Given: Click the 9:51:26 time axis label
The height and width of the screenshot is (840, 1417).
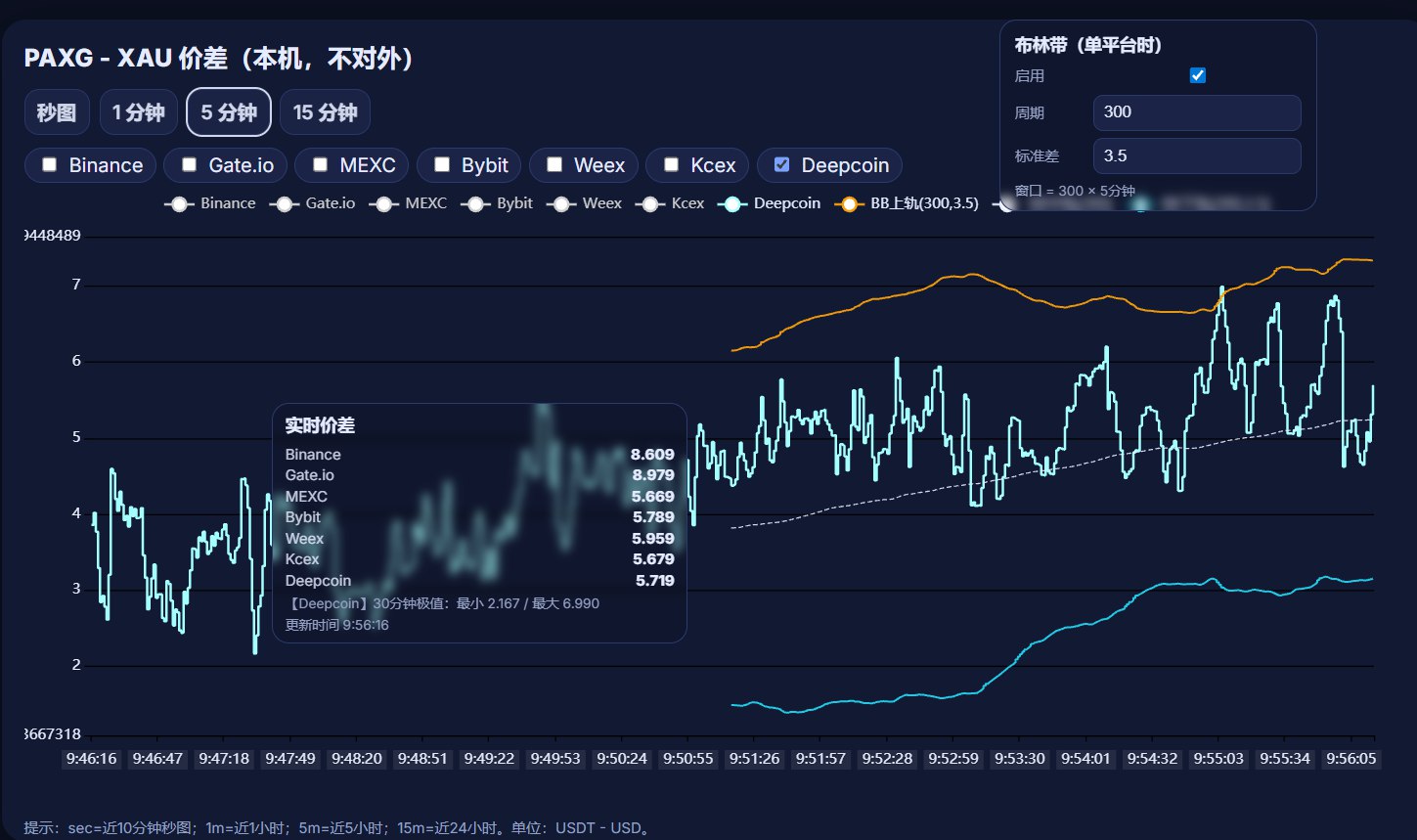Looking at the screenshot, I should [754, 759].
